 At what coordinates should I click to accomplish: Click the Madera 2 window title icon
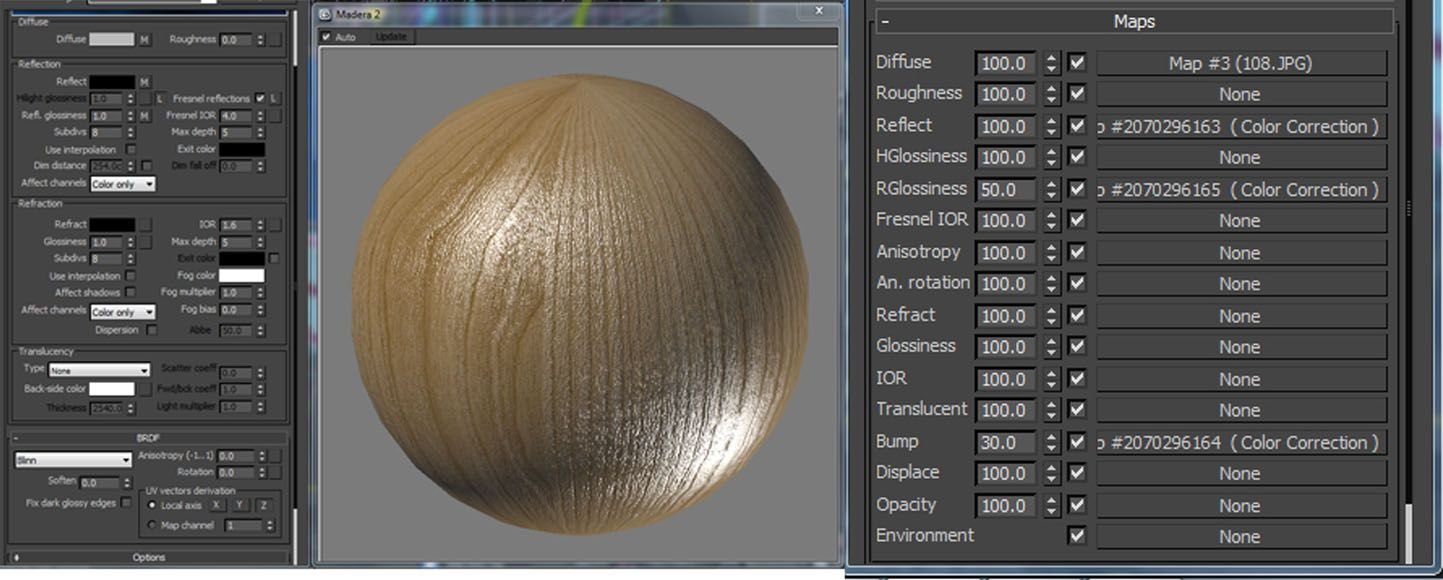point(325,13)
